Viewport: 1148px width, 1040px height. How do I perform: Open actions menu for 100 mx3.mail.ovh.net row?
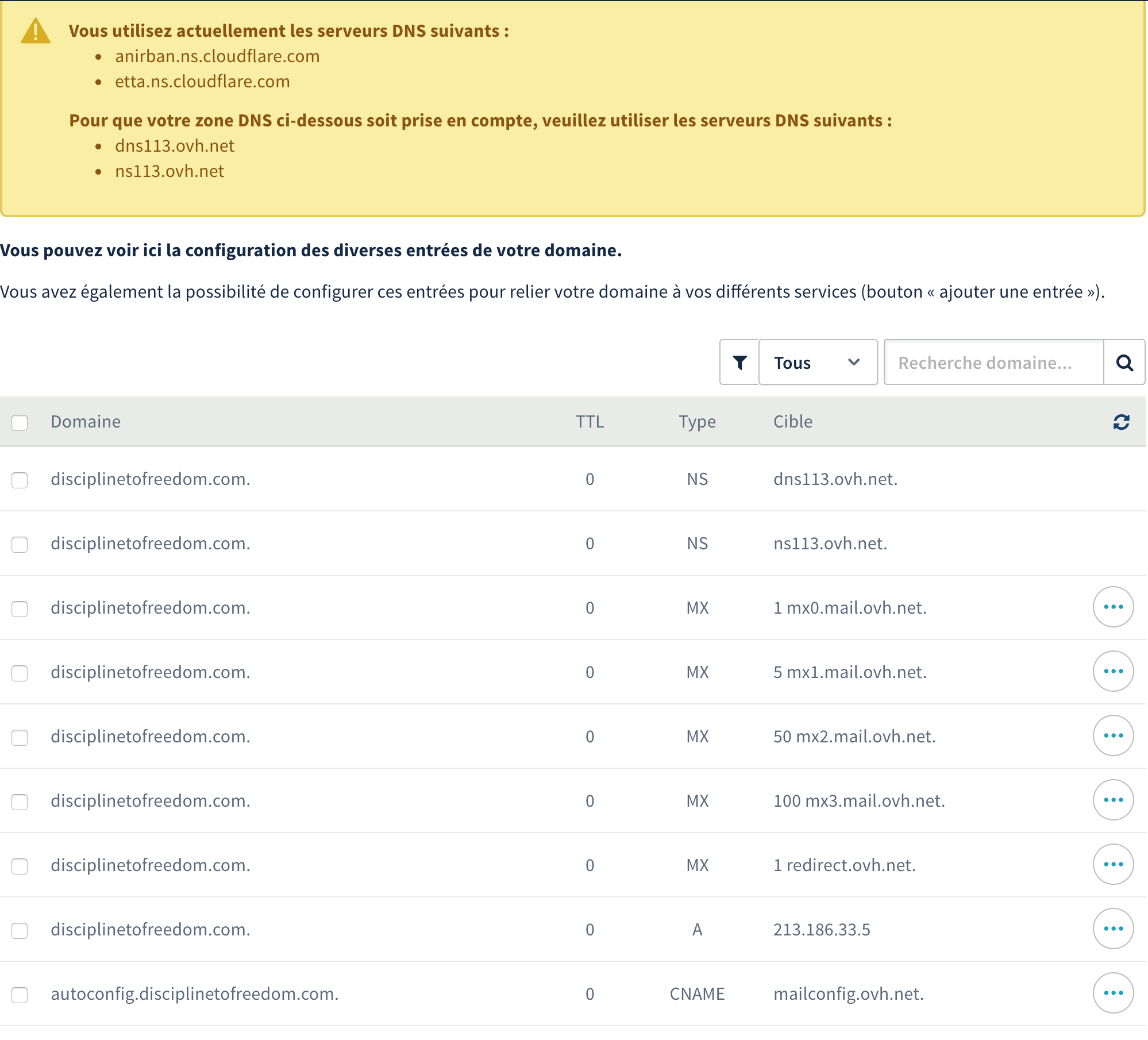click(x=1113, y=800)
